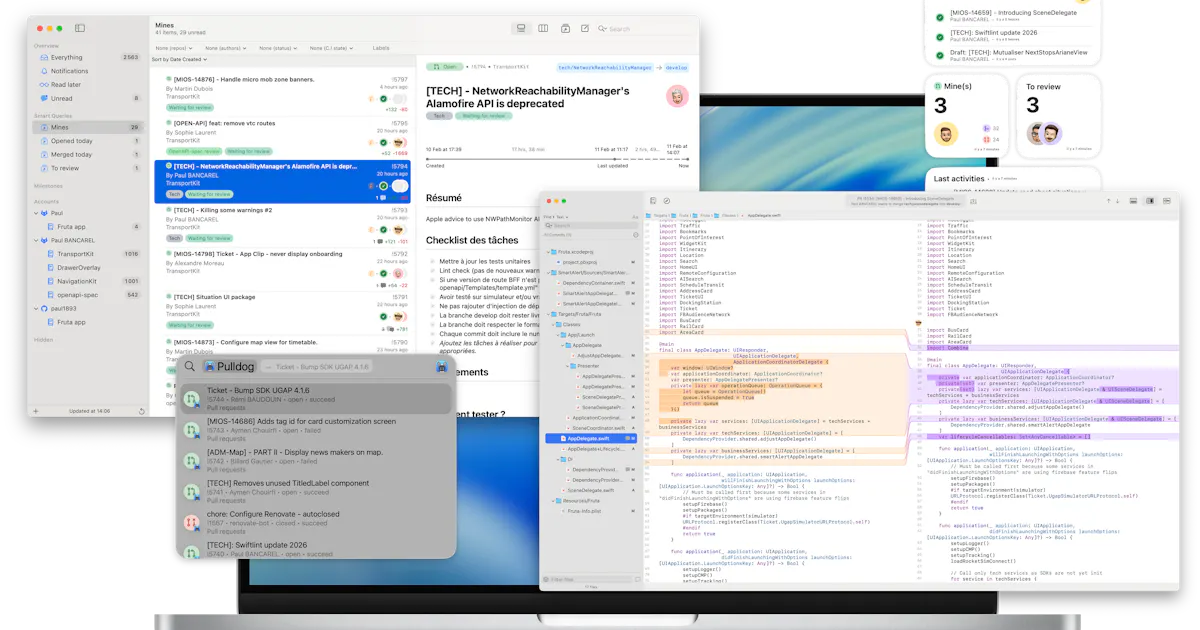Select the two-column layout icon in Mines toolbar
The image size is (1200, 630).
[x=543, y=28]
